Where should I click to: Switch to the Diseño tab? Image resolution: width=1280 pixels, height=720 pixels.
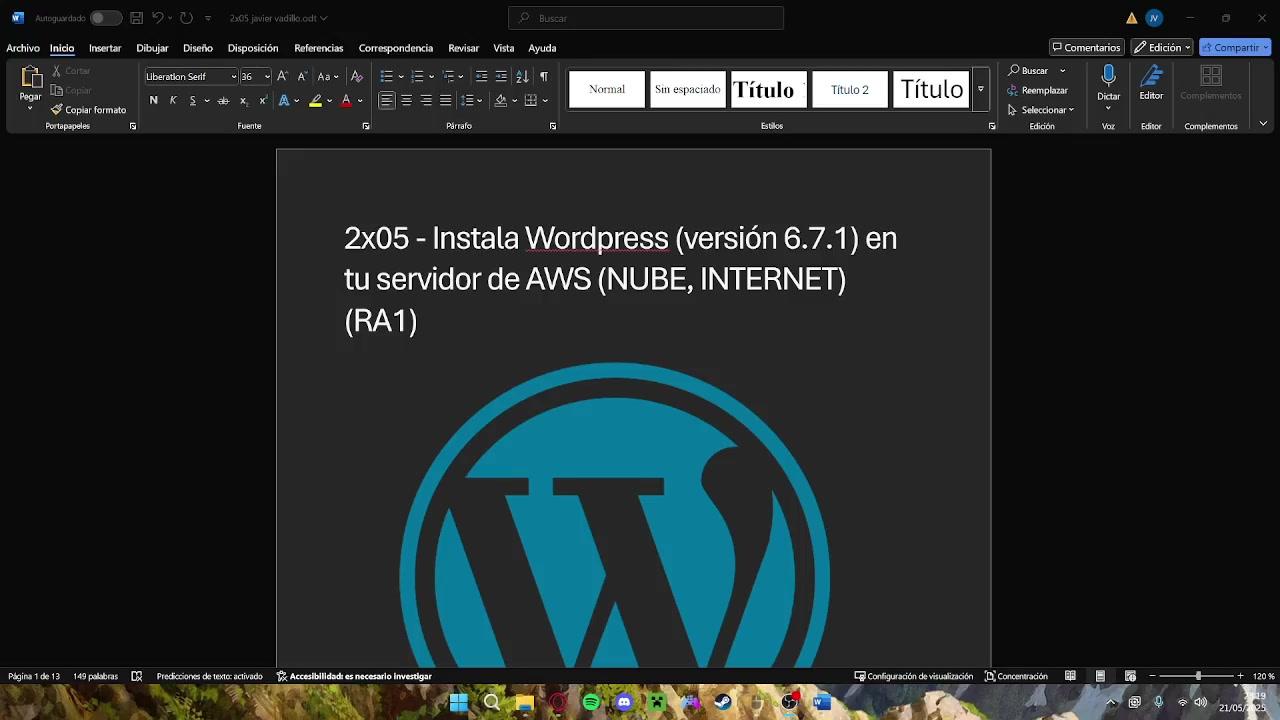tap(198, 48)
